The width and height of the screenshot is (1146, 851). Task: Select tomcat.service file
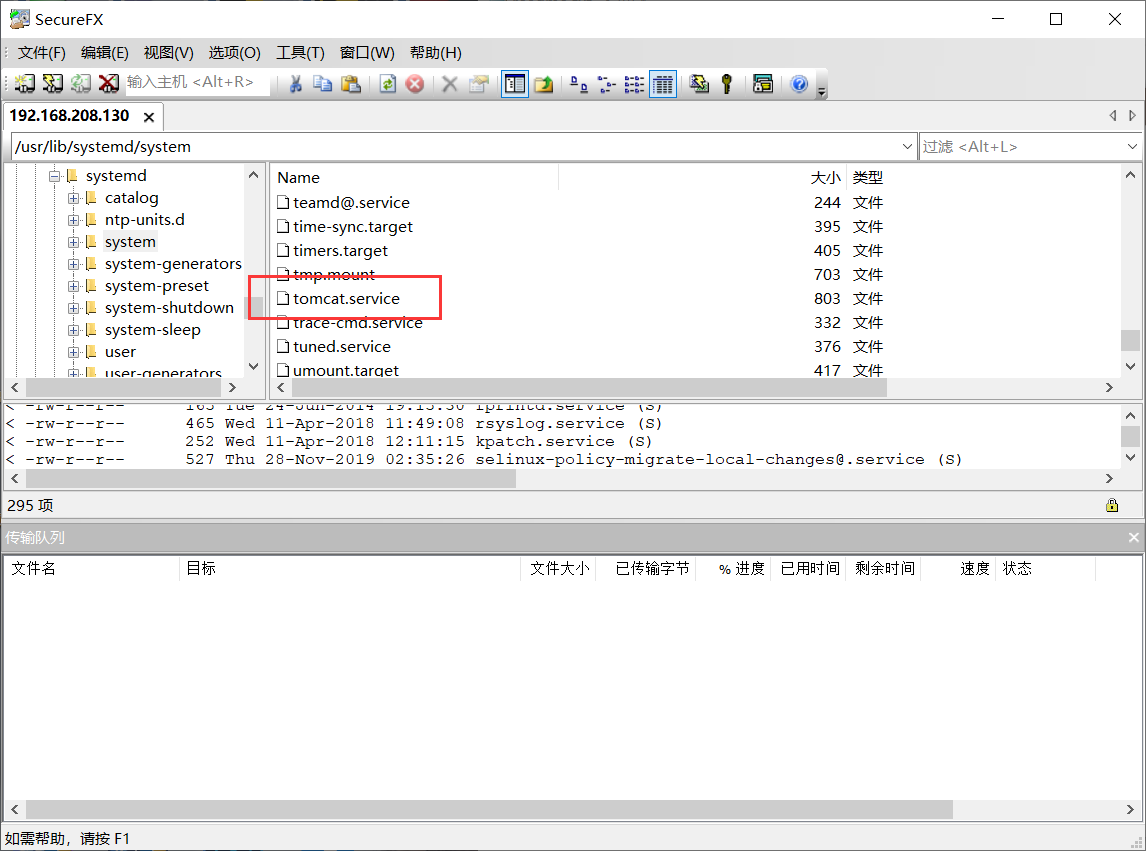point(346,298)
